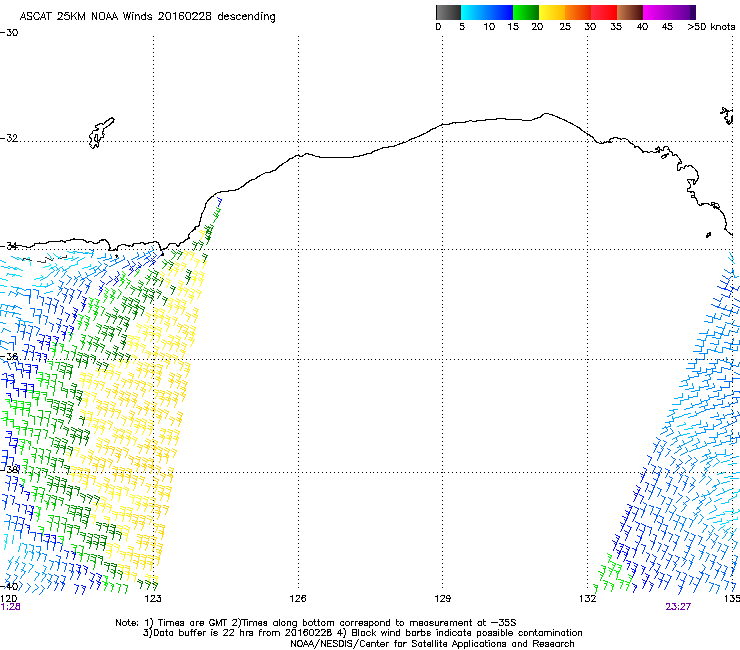Click the 'Times are GMT' note line
Viewport: 740px width, 650px height.
click(316, 623)
